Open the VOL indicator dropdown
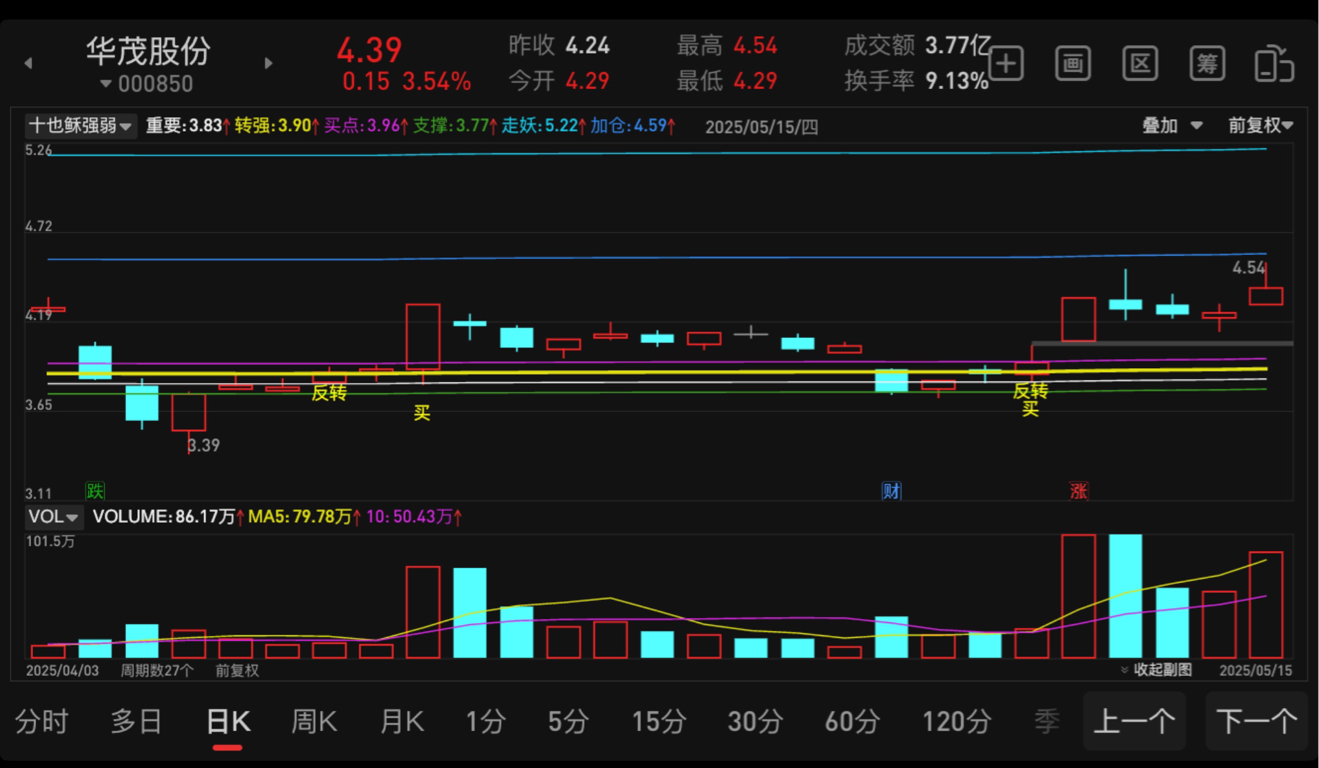The width and height of the screenshot is (1319, 768). pos(54,517)
